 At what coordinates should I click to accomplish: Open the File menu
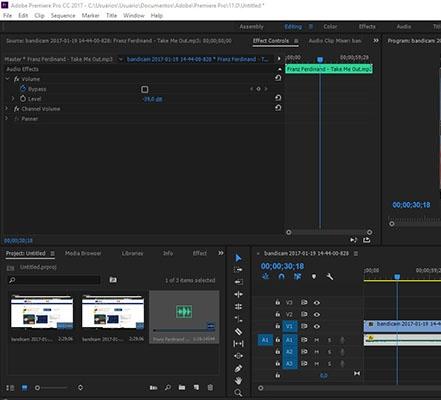[x=7, y=16]
